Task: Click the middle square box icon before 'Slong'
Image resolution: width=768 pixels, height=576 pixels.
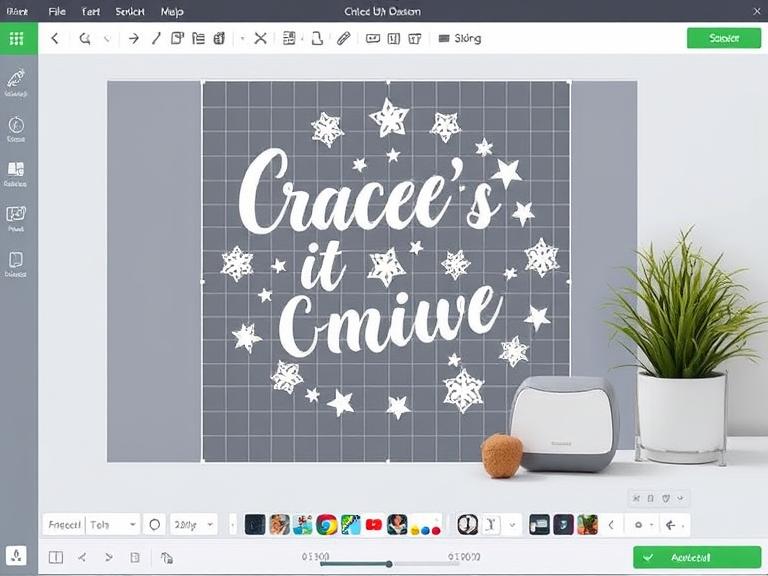Action: click(394, 38)
